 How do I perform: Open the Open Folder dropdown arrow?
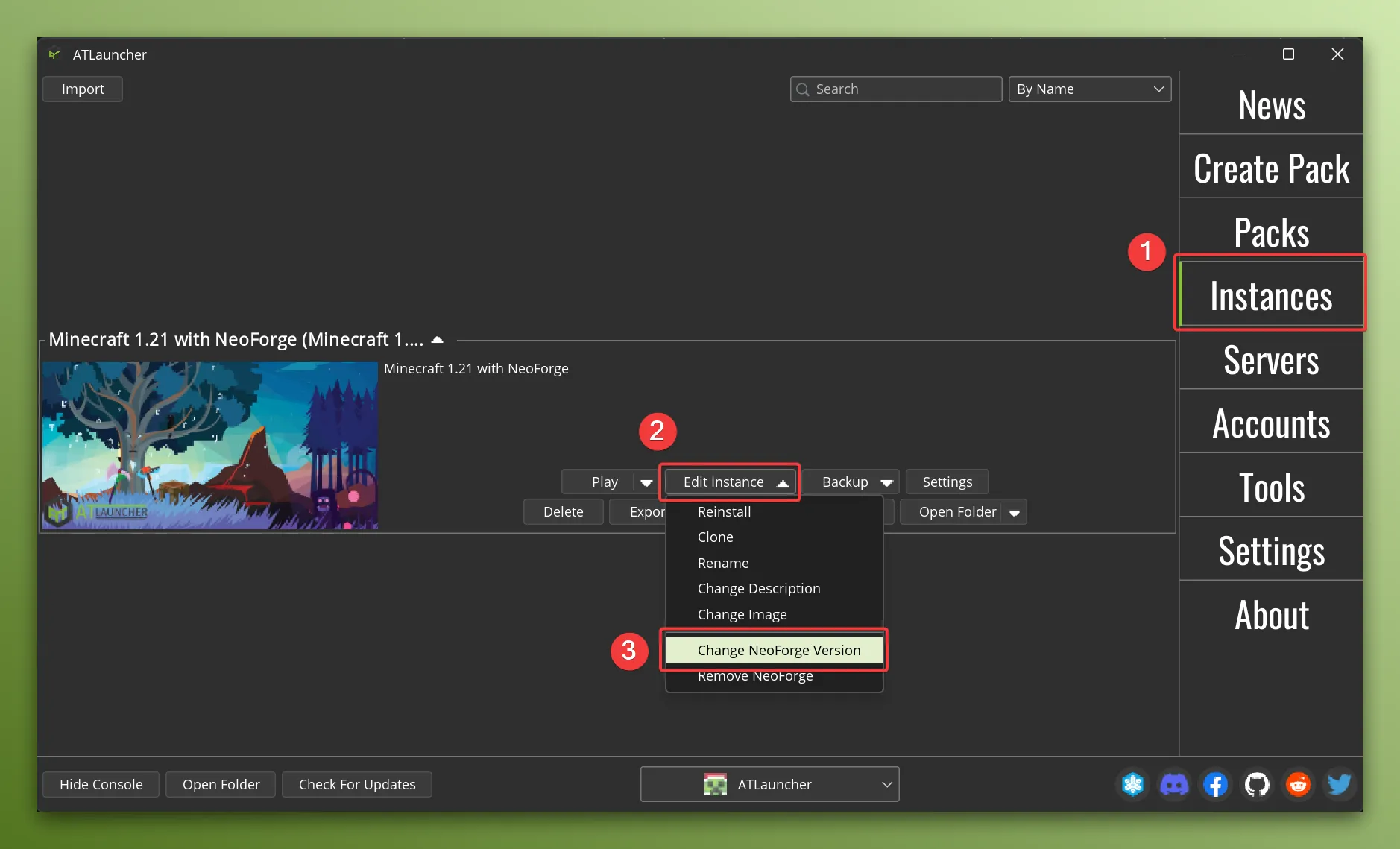(x=1015, y=512)
